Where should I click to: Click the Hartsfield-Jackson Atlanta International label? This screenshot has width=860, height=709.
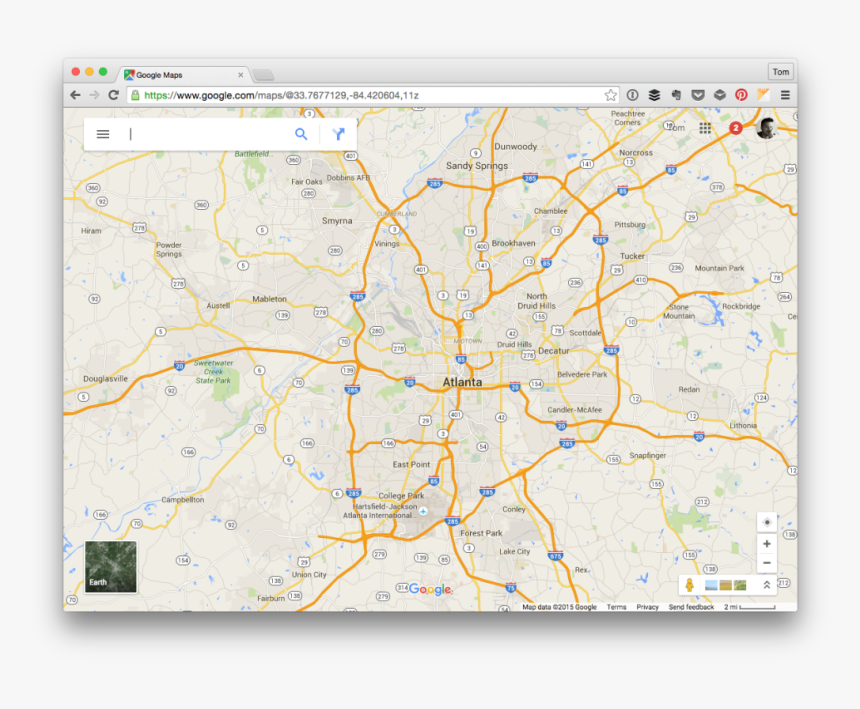click(x=380, y=511)
